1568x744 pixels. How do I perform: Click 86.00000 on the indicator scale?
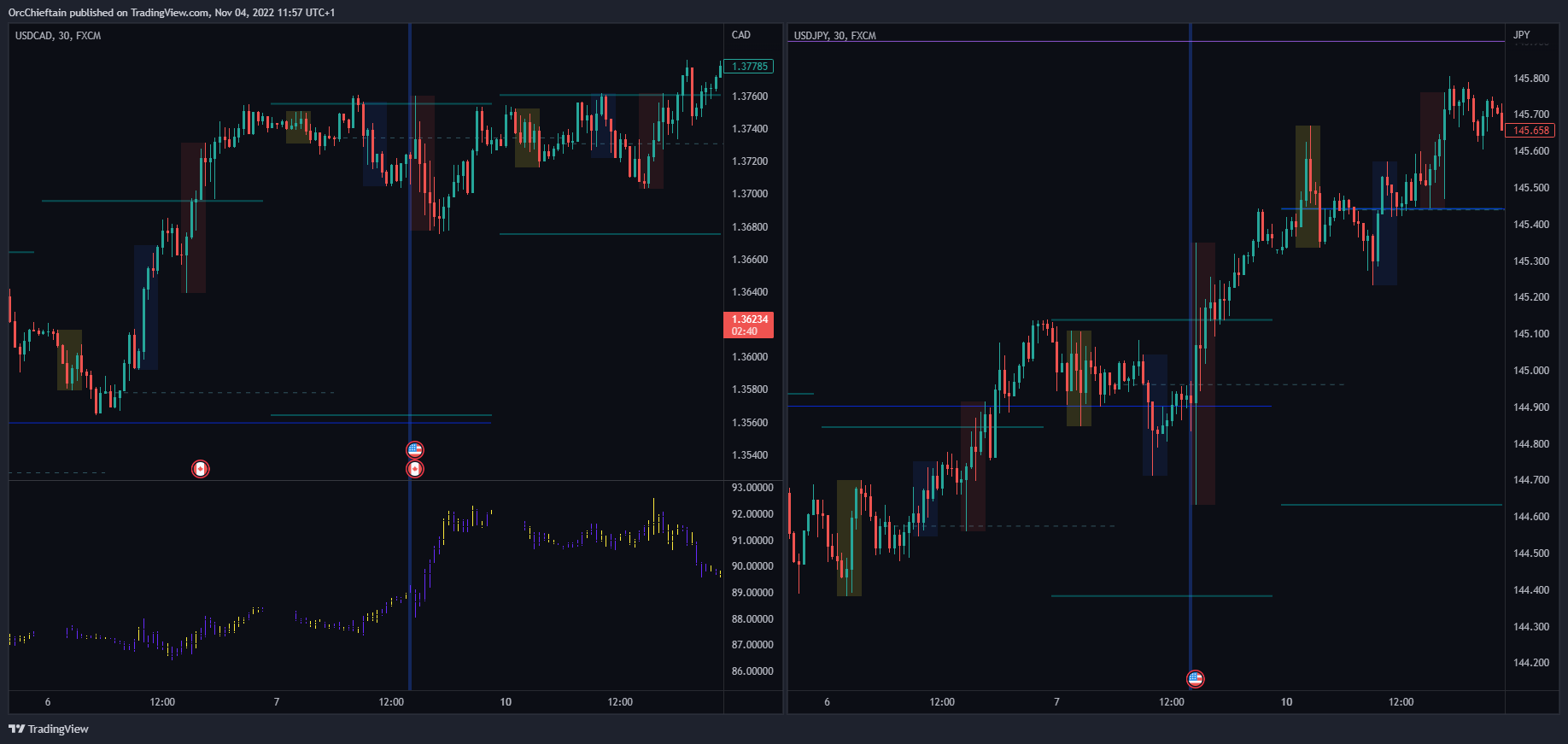click(752, 671)
